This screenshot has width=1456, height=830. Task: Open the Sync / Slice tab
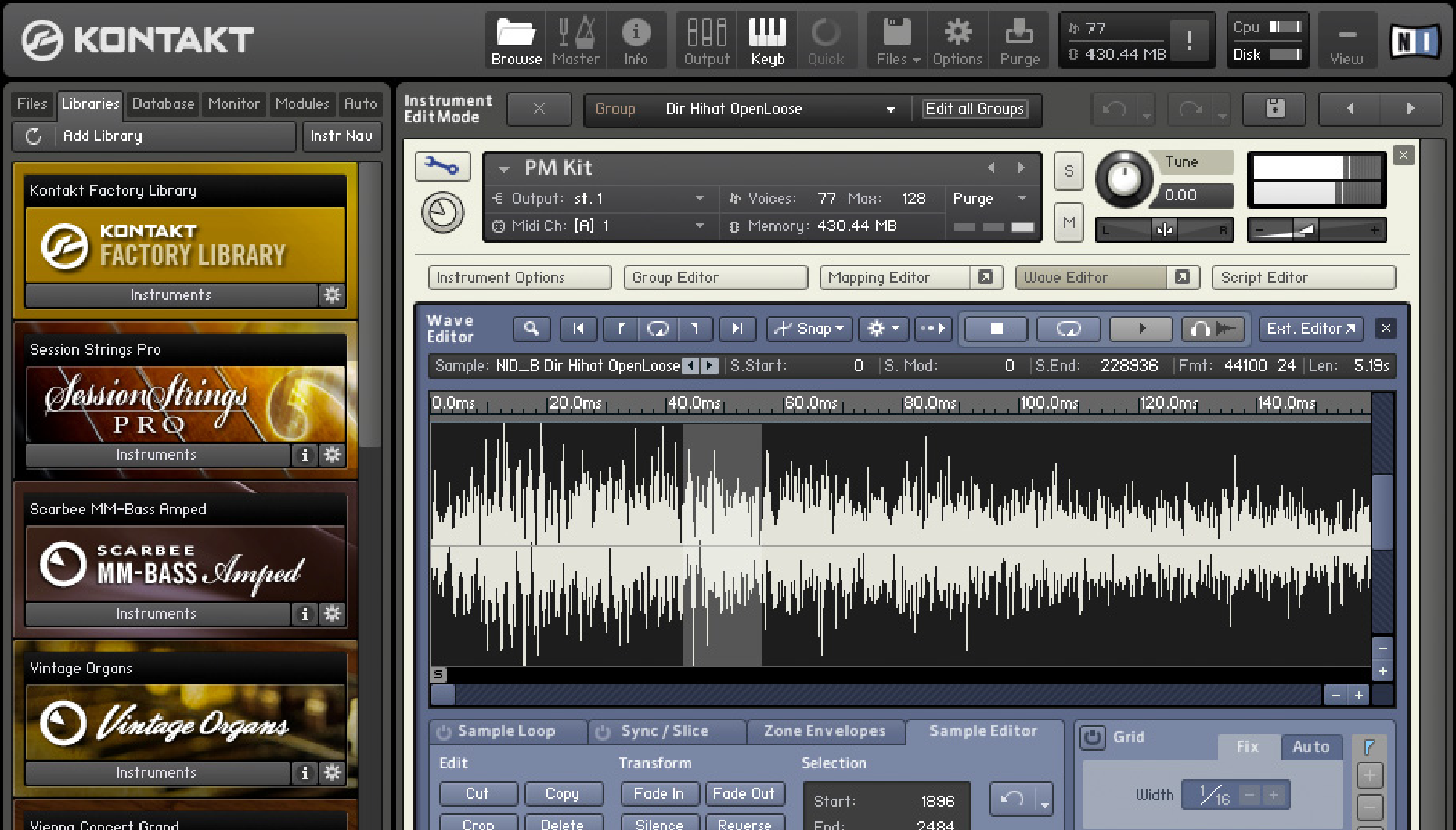[667, 731]
